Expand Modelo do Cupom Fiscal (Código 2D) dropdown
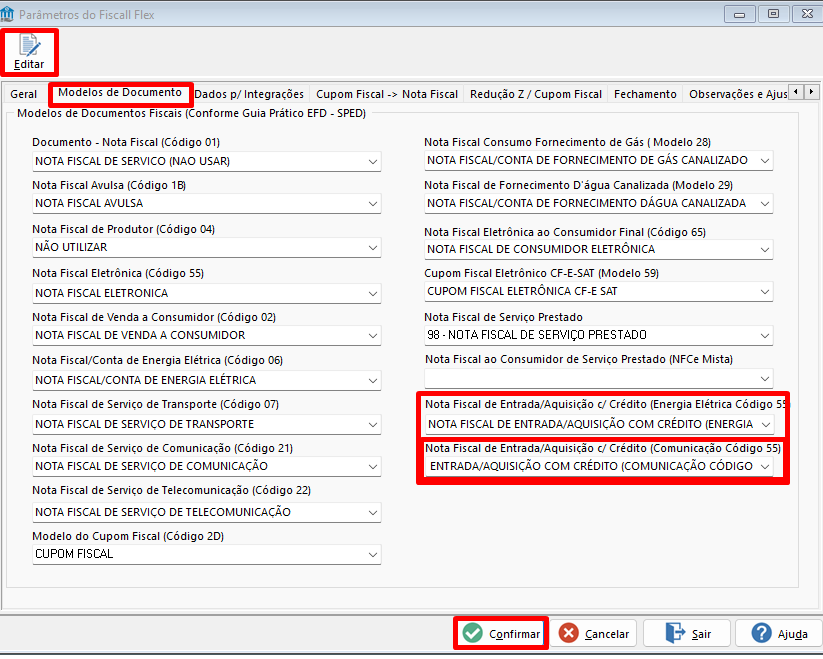Screen dimensions: 823x659 (373, 555)
